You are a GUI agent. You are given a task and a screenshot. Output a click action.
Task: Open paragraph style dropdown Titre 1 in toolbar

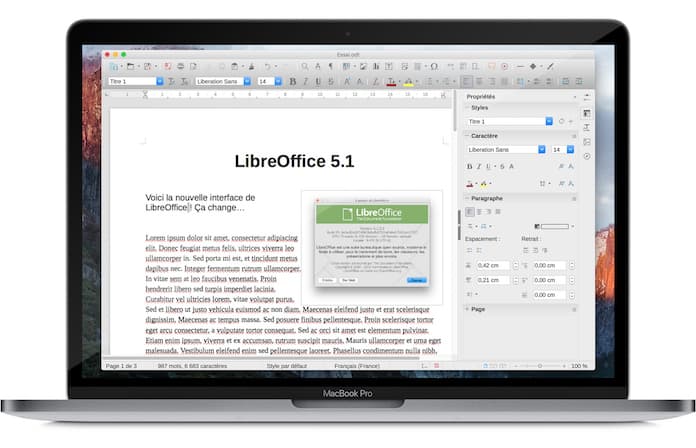pyautogui.click(x=160, y=81)
